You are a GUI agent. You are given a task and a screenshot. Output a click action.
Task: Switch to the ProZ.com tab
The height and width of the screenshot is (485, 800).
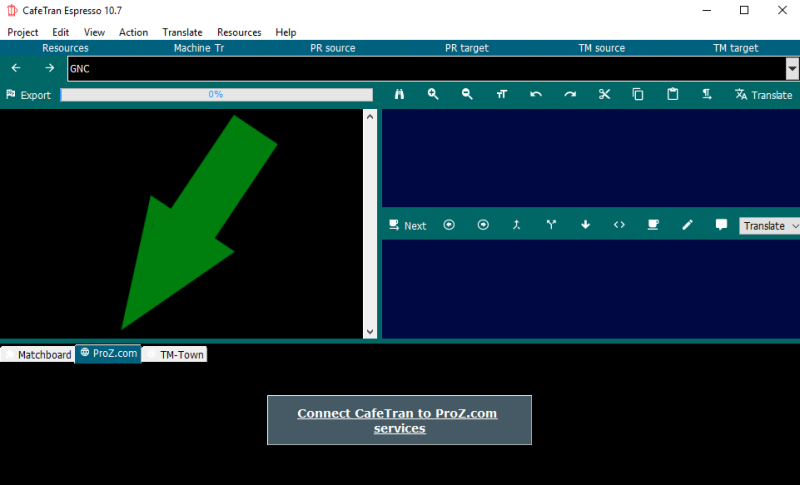click(x=108, y=353)
